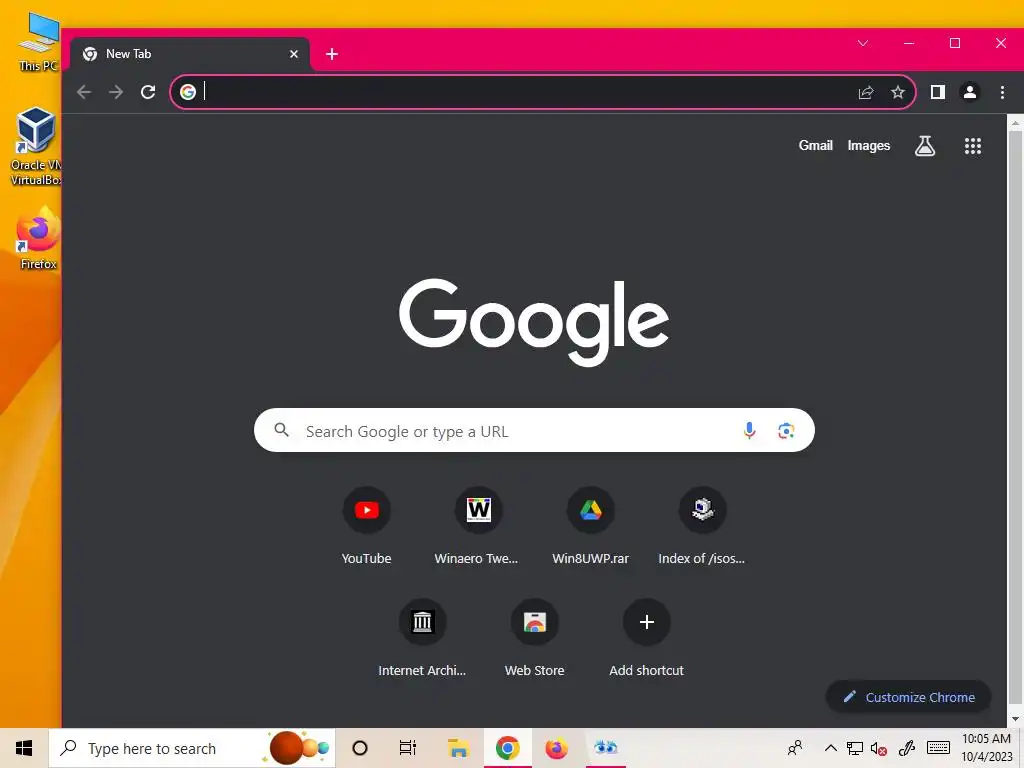Start voice search with microphone icon

coord(749,430)
